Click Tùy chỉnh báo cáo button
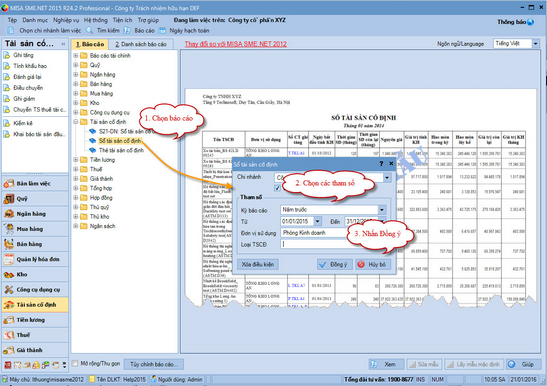The image size is (547, 386). click(x=154, y=364)
